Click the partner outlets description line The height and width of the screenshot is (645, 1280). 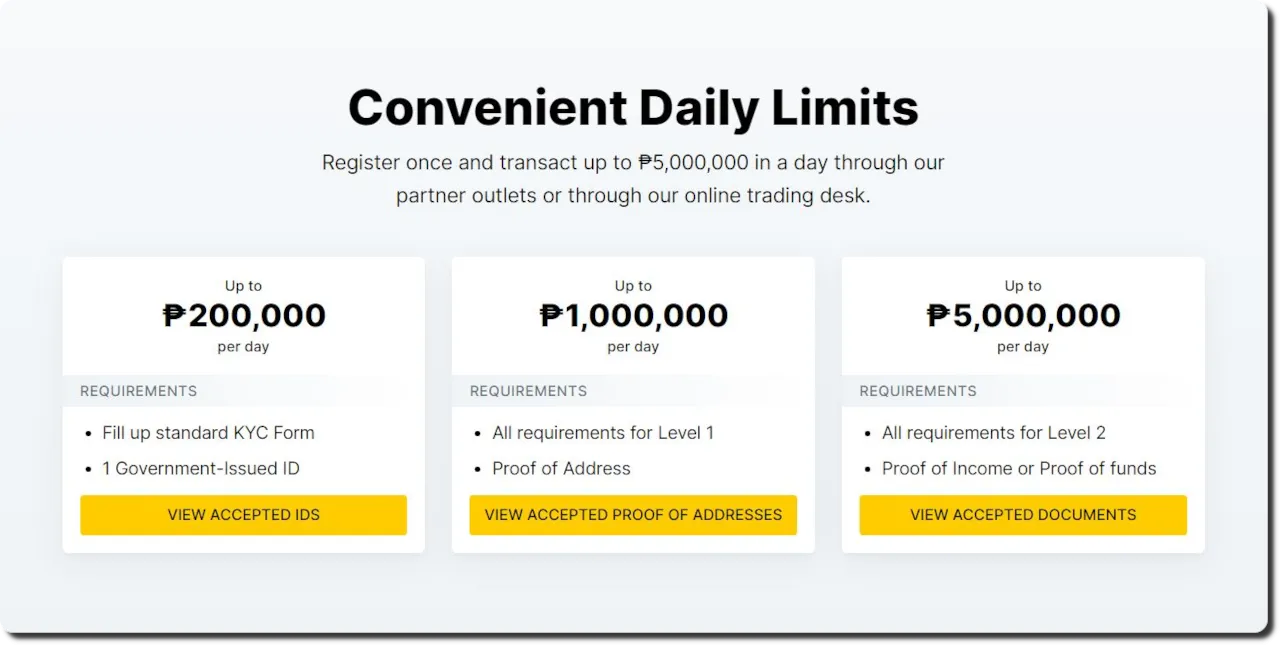pyautogui.click(x=633, y=196)
